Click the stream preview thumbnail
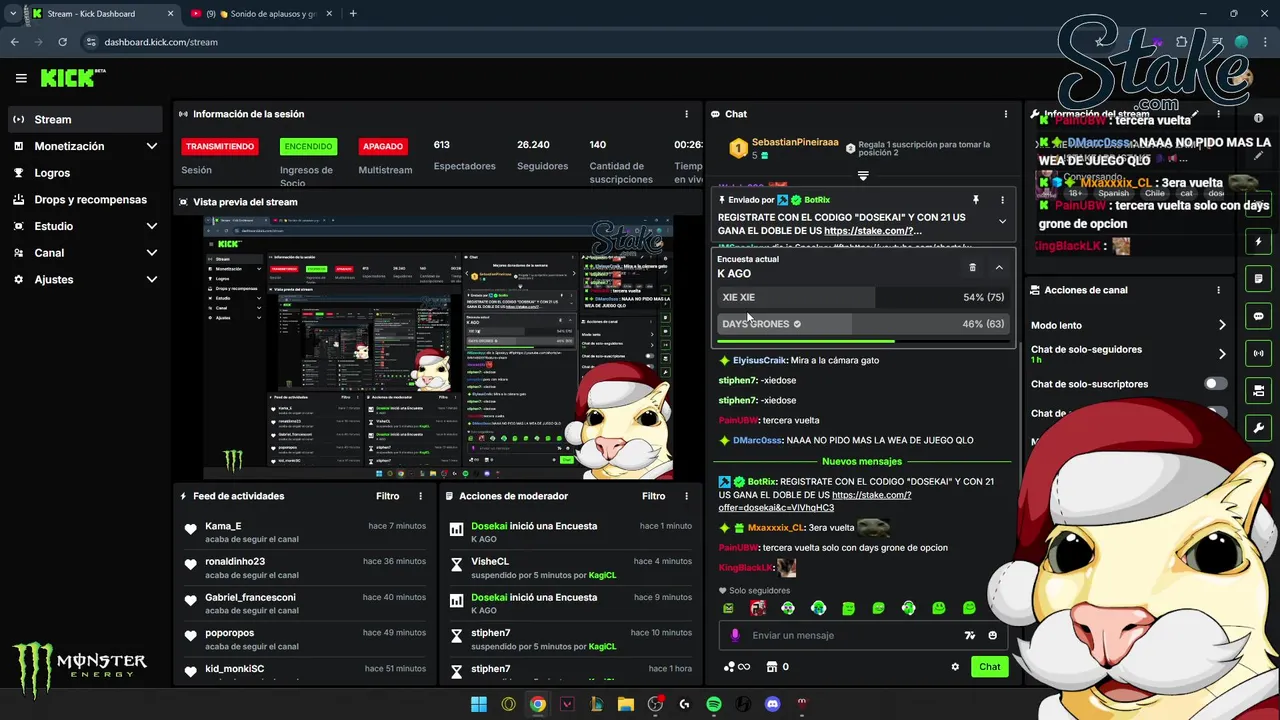Viewport: 1280px width, 720px height. pos(438,348)
